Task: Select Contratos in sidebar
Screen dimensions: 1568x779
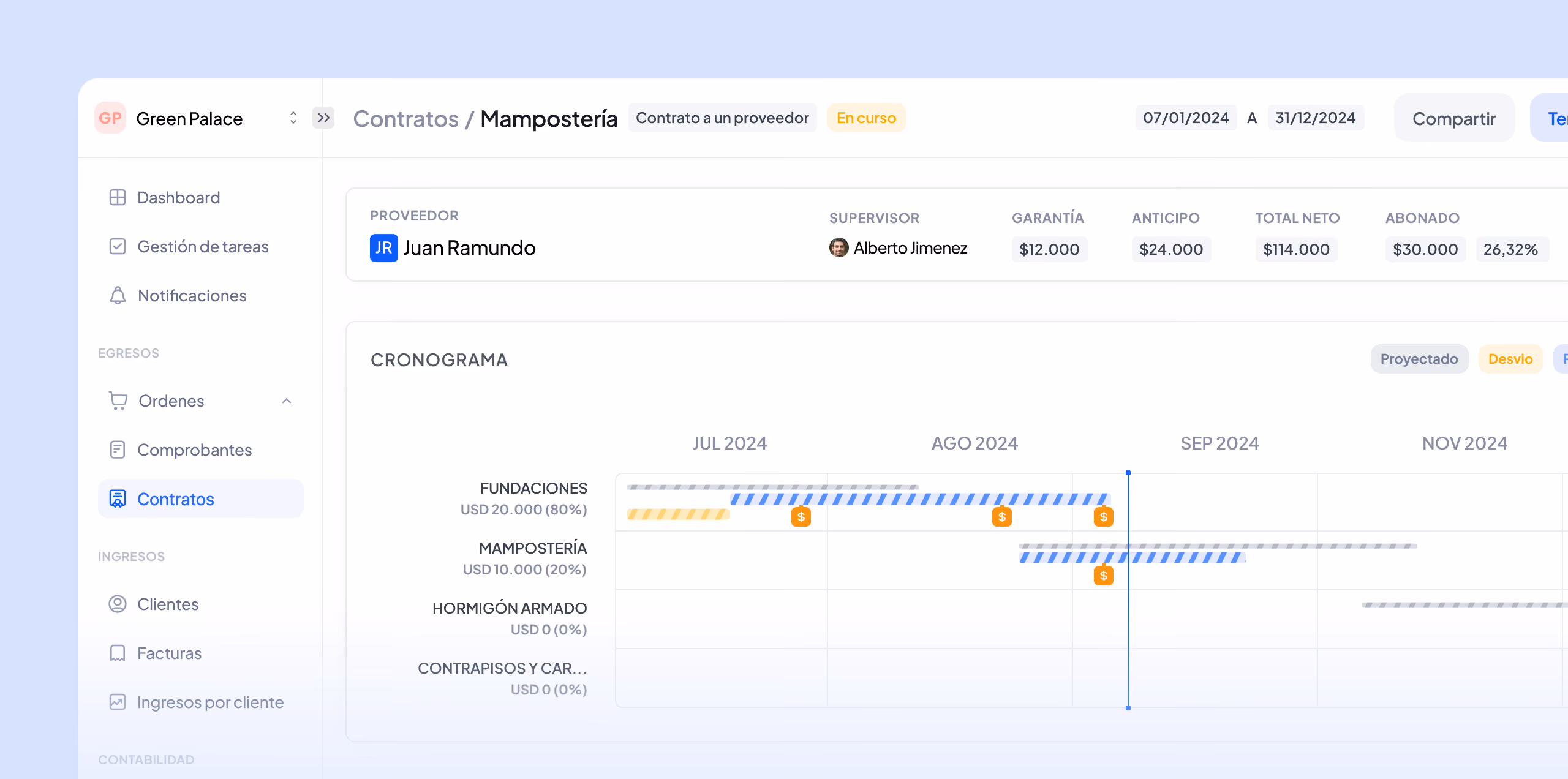Action: (x=201, y=499)
